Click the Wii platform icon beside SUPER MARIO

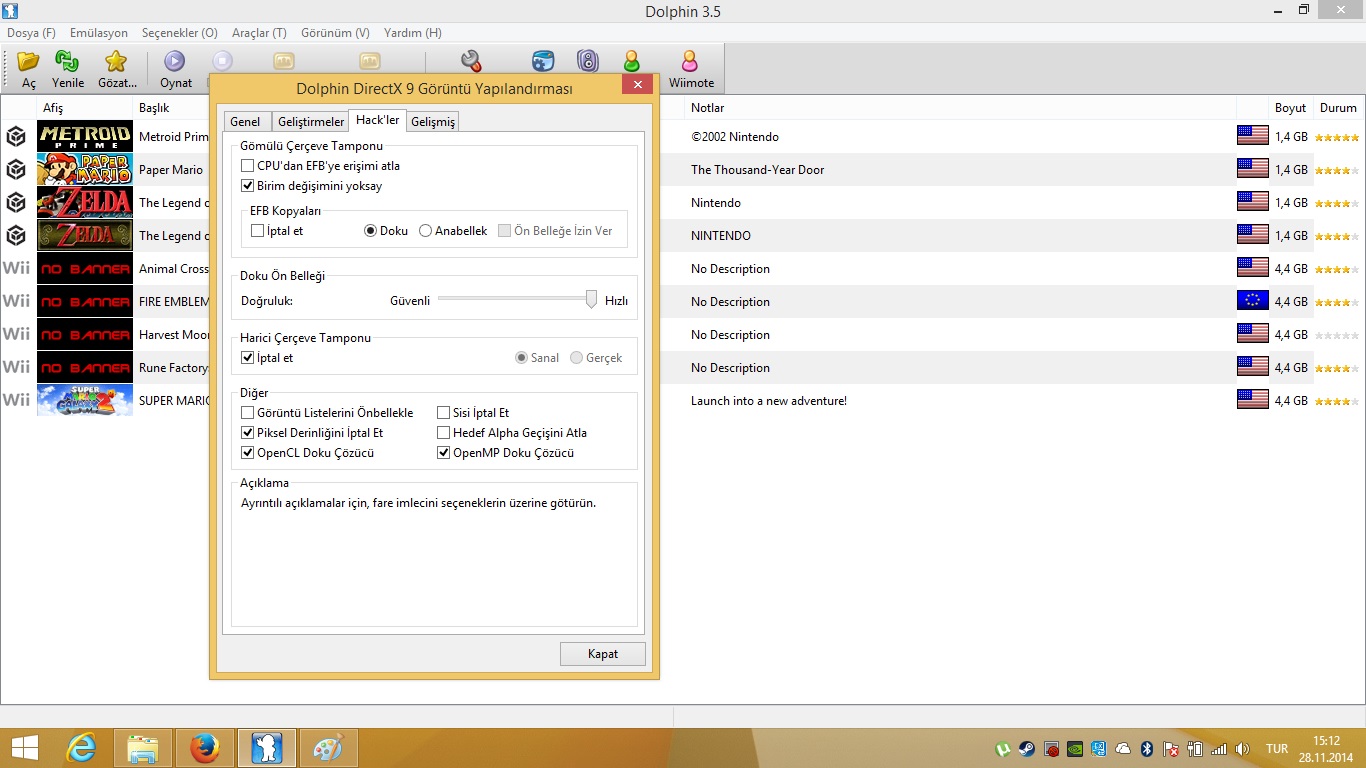[x=16, y=400]
